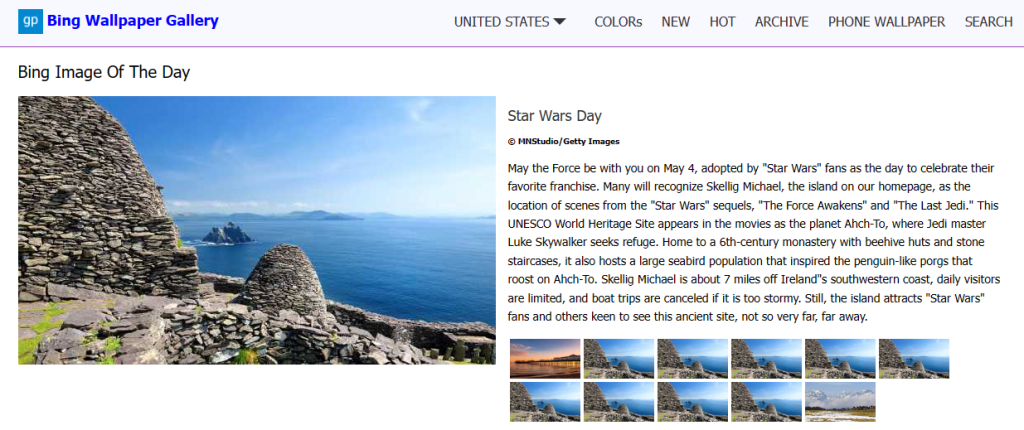The height and width of the screenshot is (430, 1024).
Task: Open the ARCHIVE menu item
Action: point(782,22)
